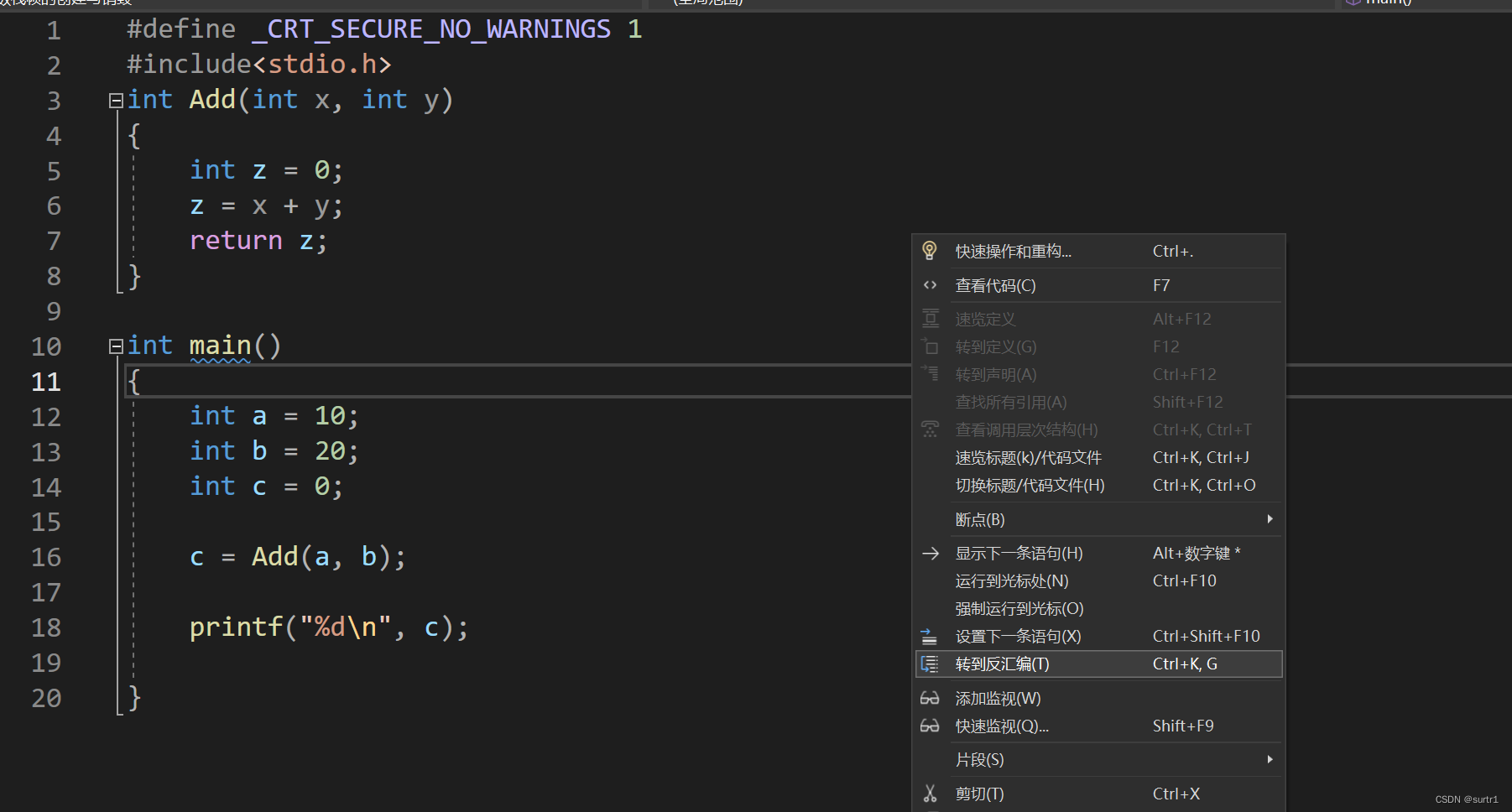Click the printf call on line 18
Viewport: 1512px width, 812px height.
point(329,627)
